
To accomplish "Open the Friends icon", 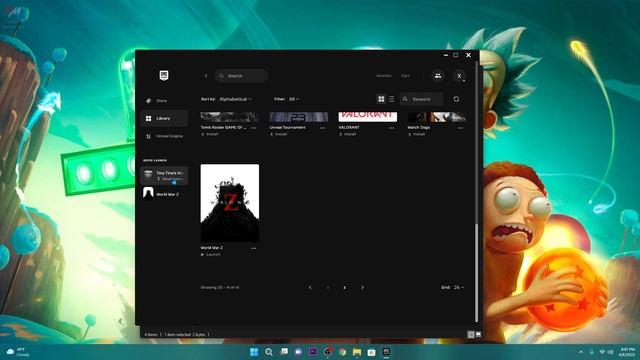I will [438, 76].
